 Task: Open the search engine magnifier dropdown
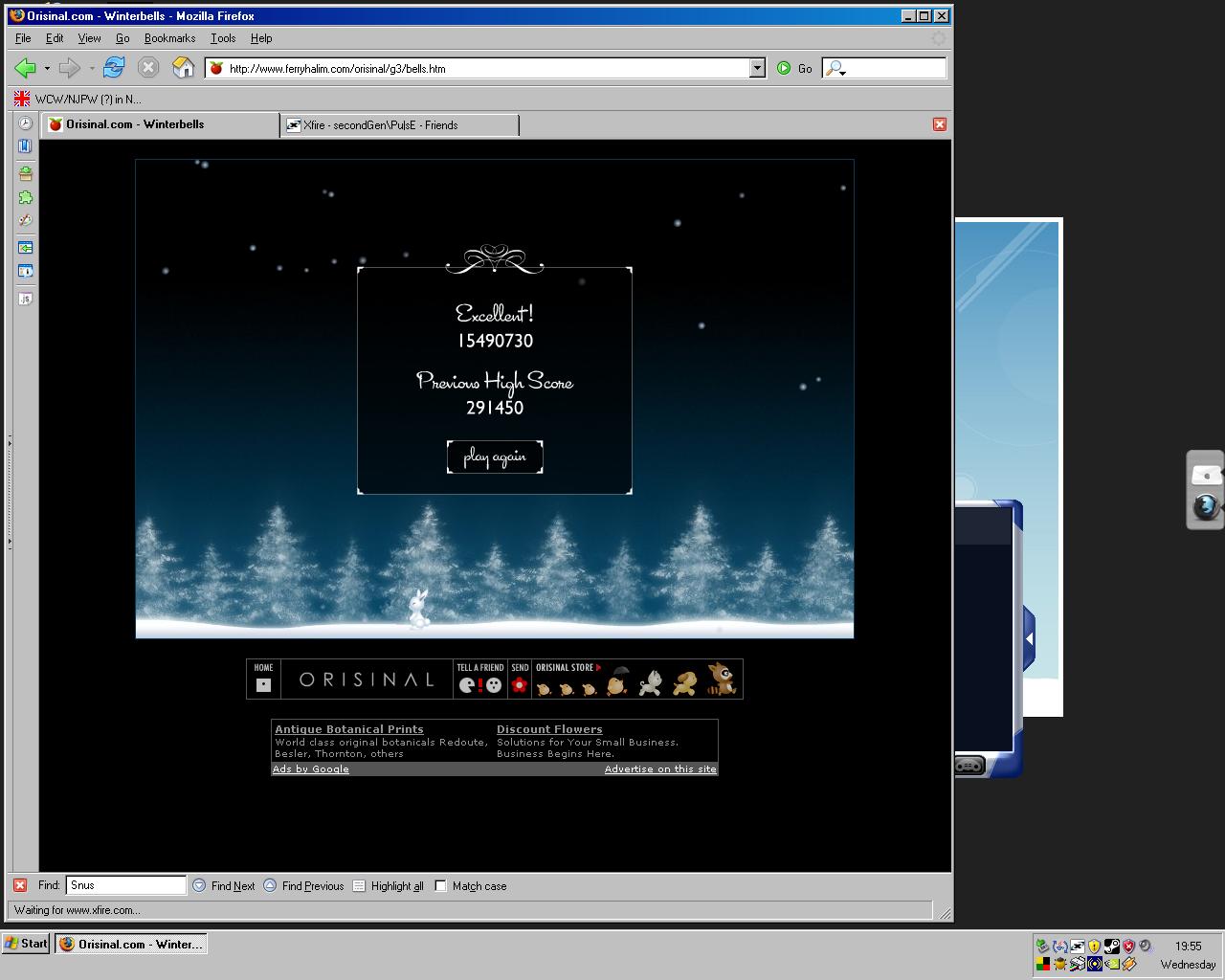pos(836,68)
